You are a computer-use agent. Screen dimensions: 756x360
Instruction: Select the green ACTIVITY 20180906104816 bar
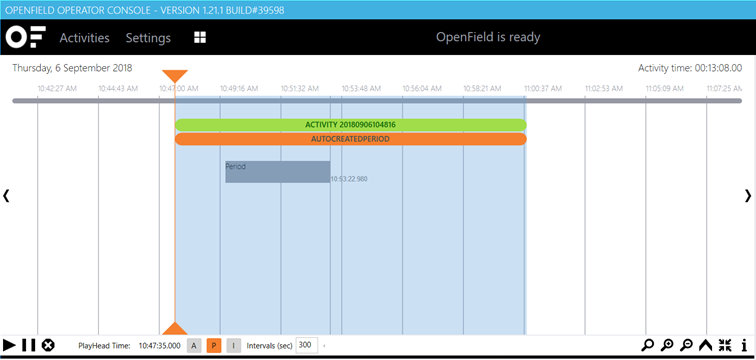(351, 125)
